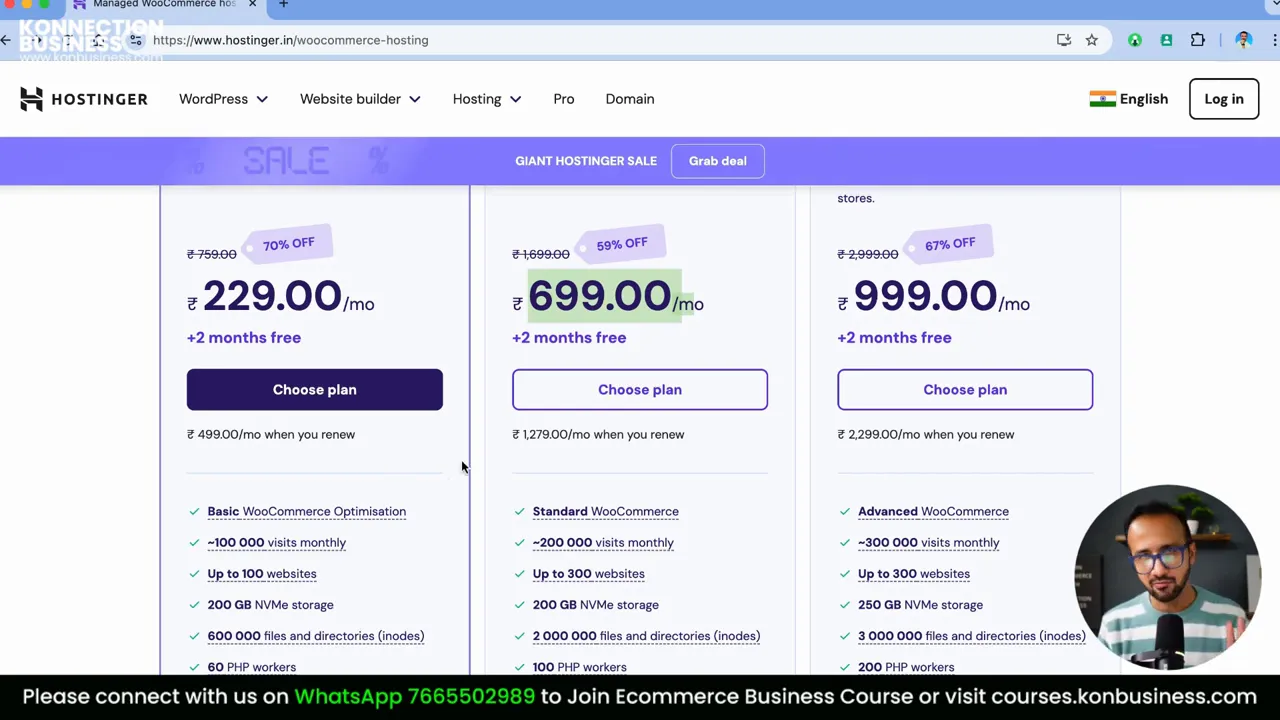The image size is (1280, 720).
Task: Open the Domain menu item
Action: (x=630, y=99)
